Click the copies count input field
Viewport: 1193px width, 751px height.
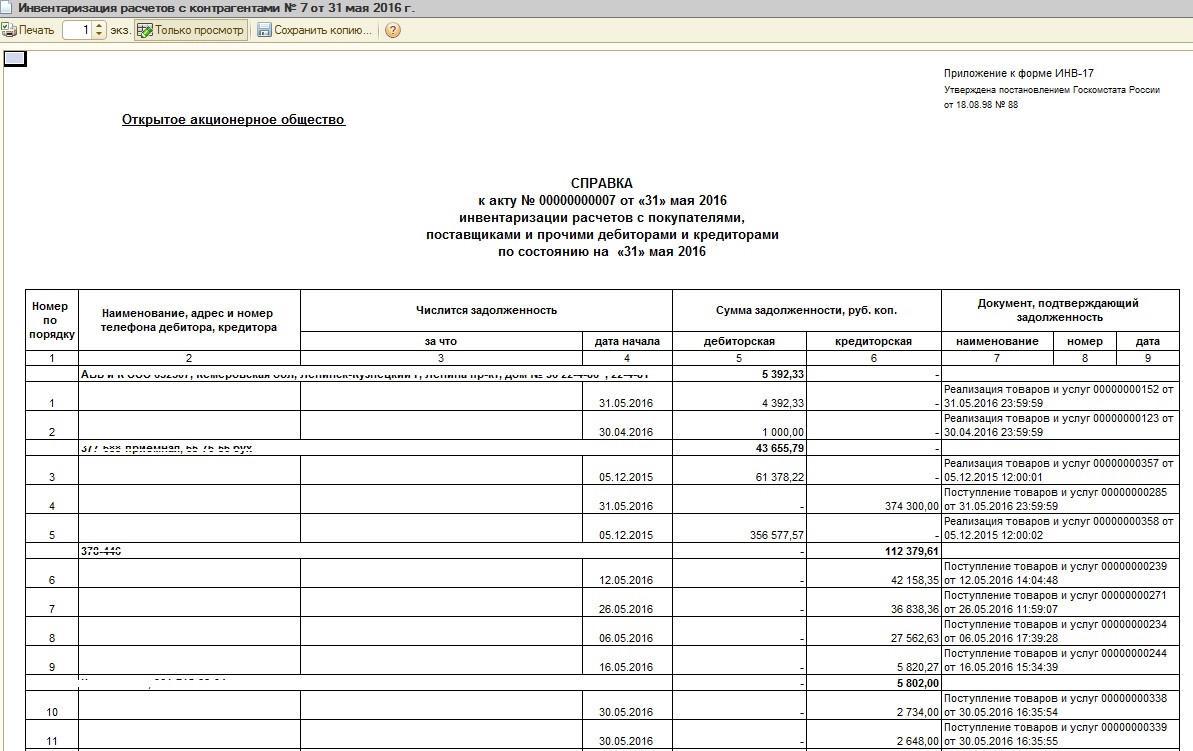[x=77, y=30]
